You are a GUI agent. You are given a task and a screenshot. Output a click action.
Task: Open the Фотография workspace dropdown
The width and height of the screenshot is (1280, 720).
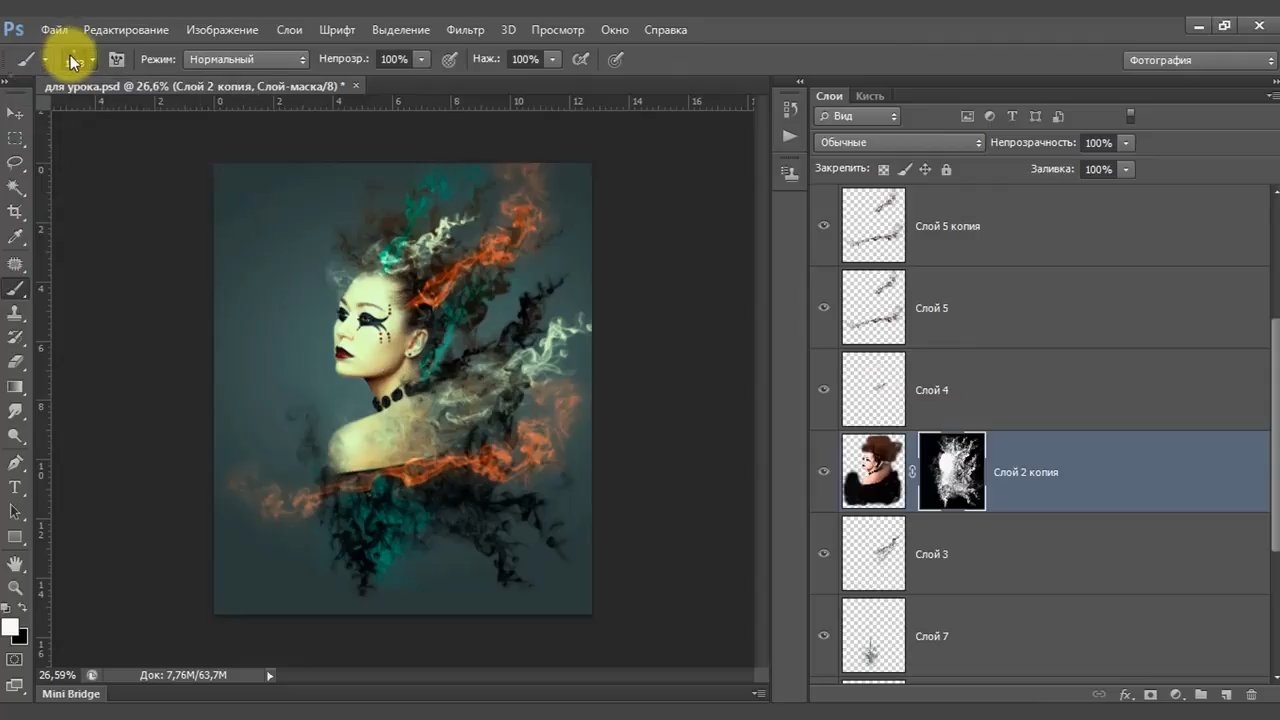[x=1200, y=60]
